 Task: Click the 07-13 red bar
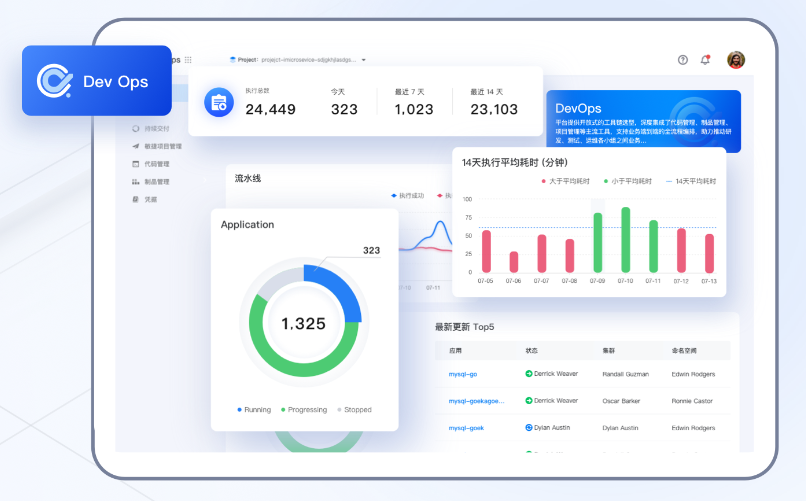pyautogui.click(x=709, y=253)
